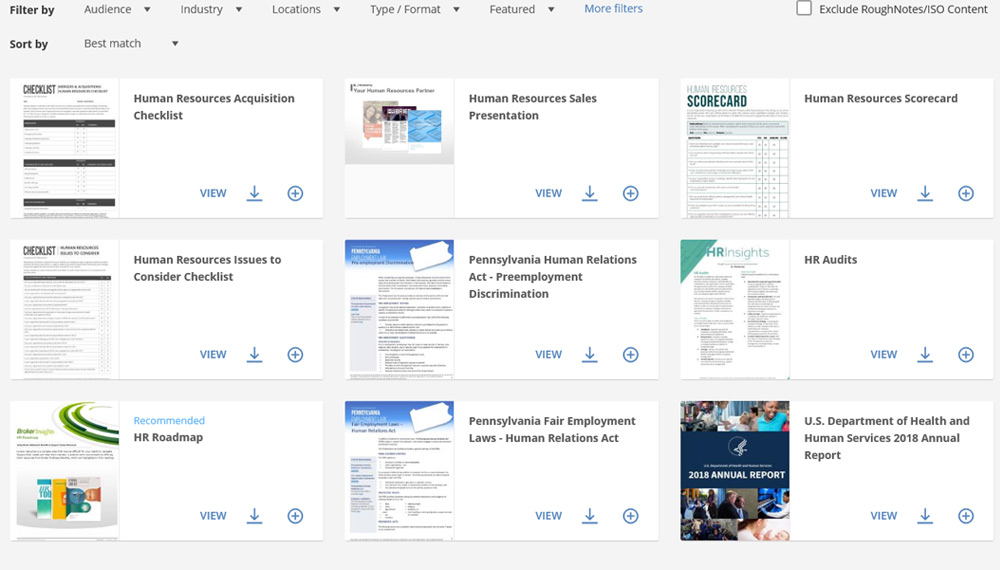Download the HR Audits document
Screen dimensions: 1000x570
point(925,354)
